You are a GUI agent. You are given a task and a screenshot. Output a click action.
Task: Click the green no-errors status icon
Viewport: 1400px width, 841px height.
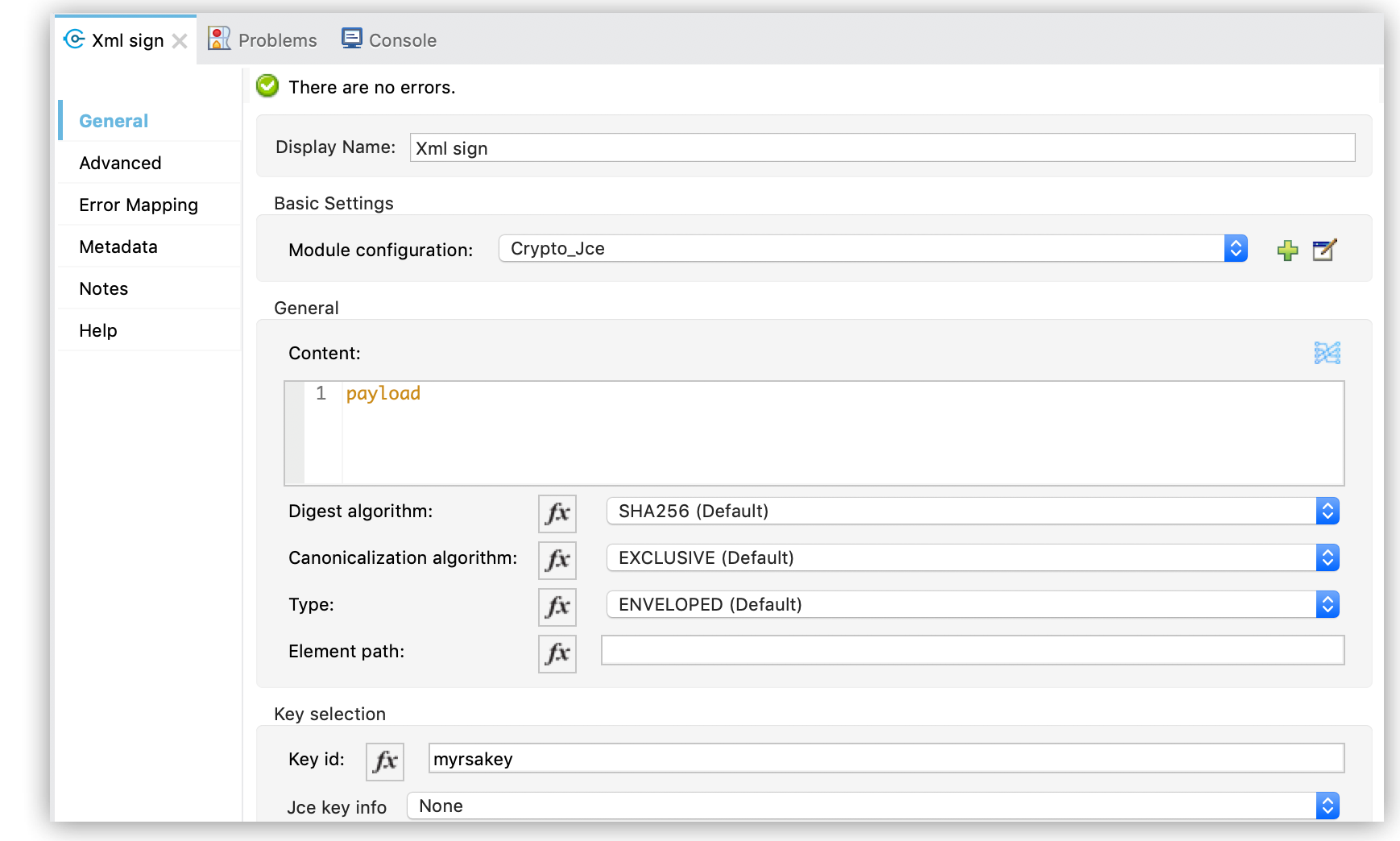(267, 85)
